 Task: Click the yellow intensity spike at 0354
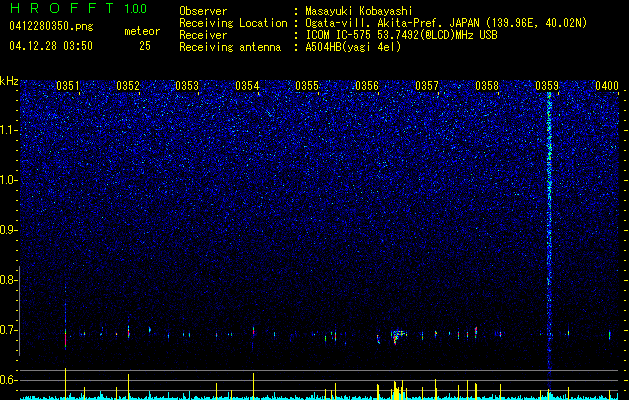click(254, 386)
